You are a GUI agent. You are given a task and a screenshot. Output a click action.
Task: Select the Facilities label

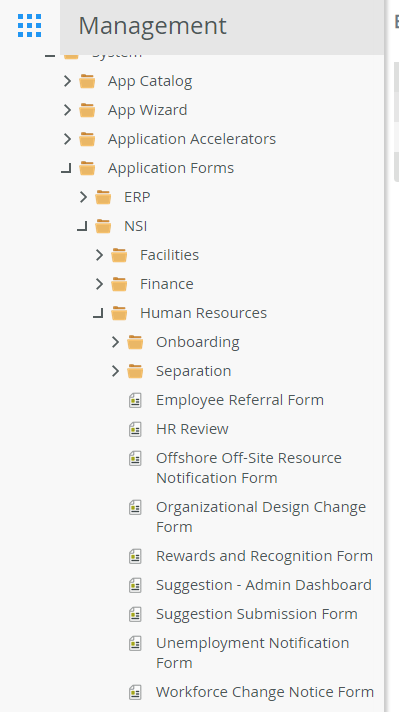[169, 255]
